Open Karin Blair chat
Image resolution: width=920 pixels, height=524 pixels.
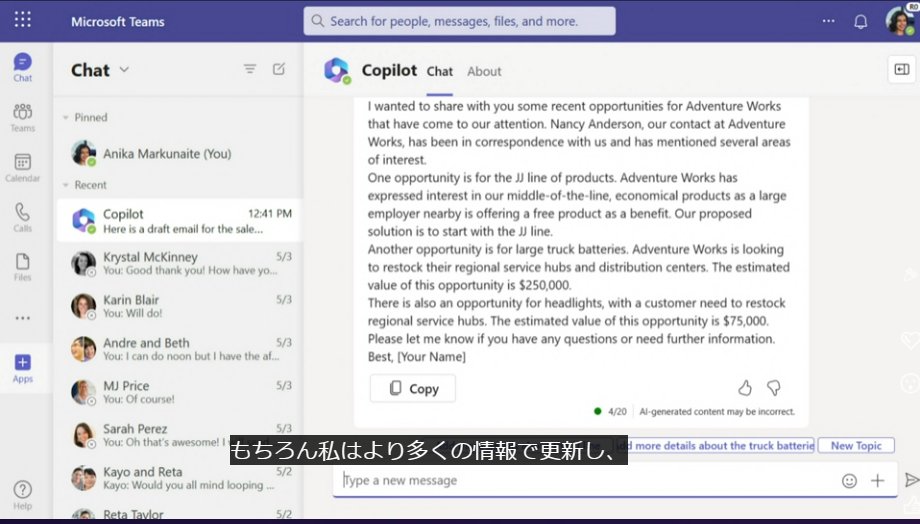coord(179,306)
